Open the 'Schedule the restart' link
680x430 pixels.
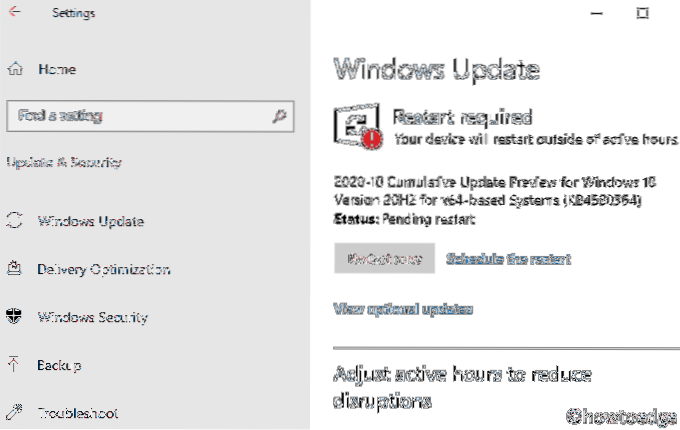pyautogui.click(x=508, y=259)
